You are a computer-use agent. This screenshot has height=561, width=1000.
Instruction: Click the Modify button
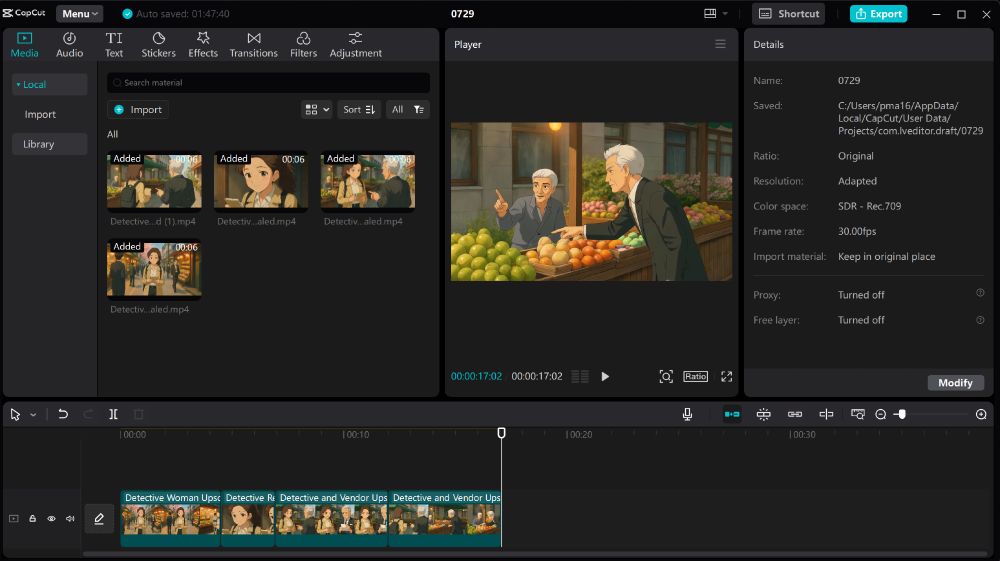tap(955, 382)
